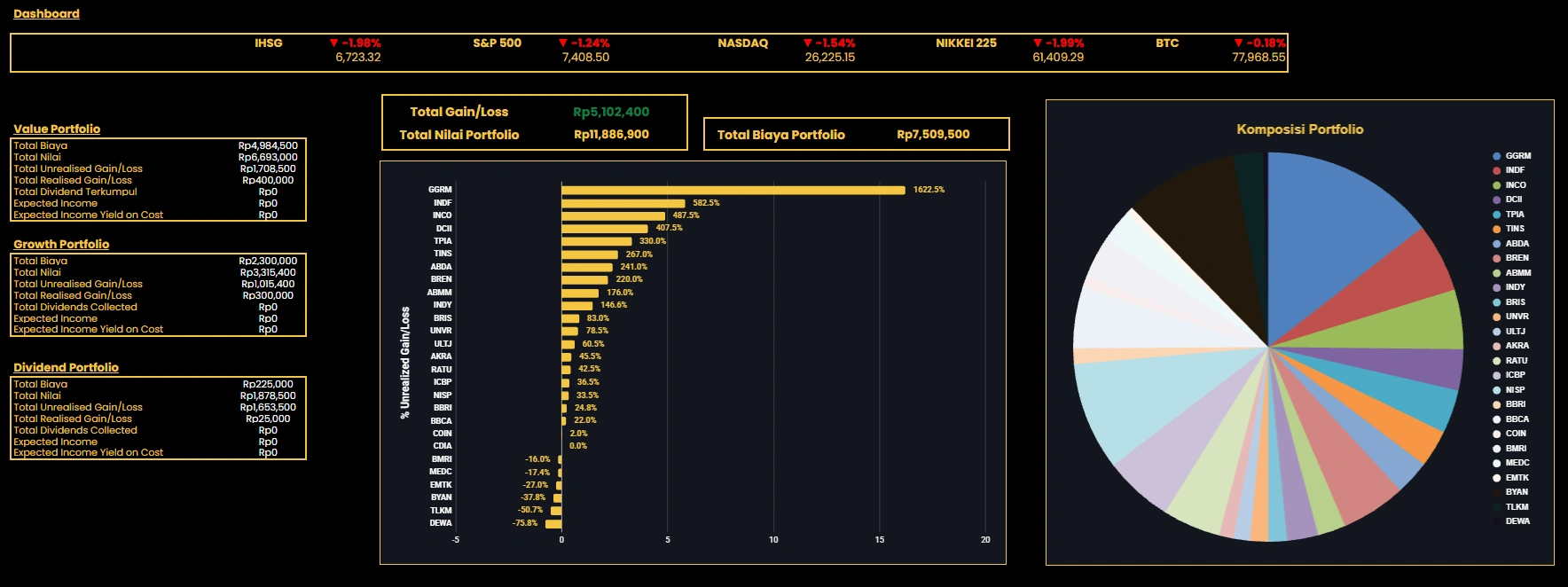Click the 487.5% label on the INCO bar

[x=686, y=215]
